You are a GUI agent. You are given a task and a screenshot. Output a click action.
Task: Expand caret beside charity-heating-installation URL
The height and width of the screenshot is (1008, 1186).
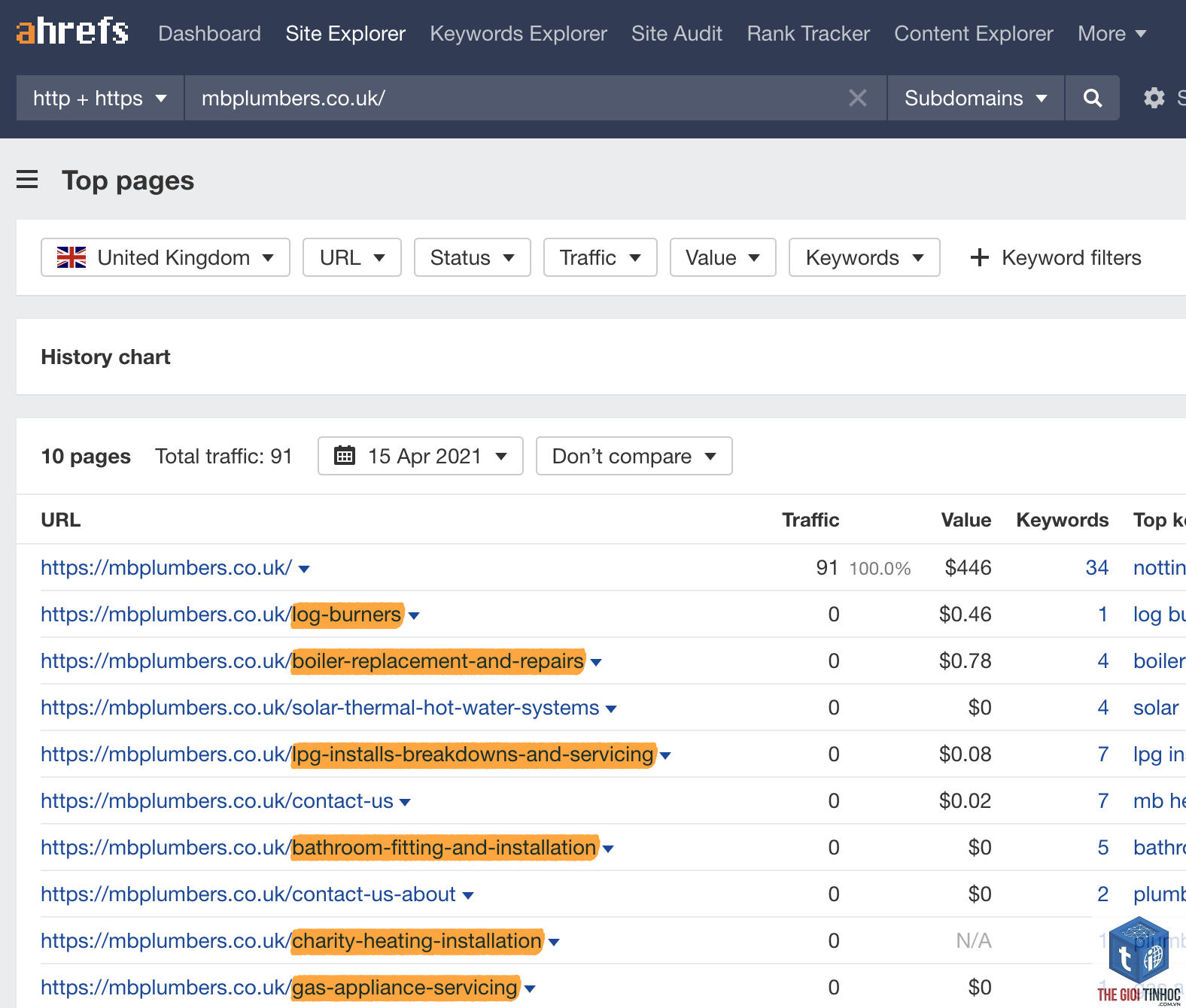(x=554, y=943)
